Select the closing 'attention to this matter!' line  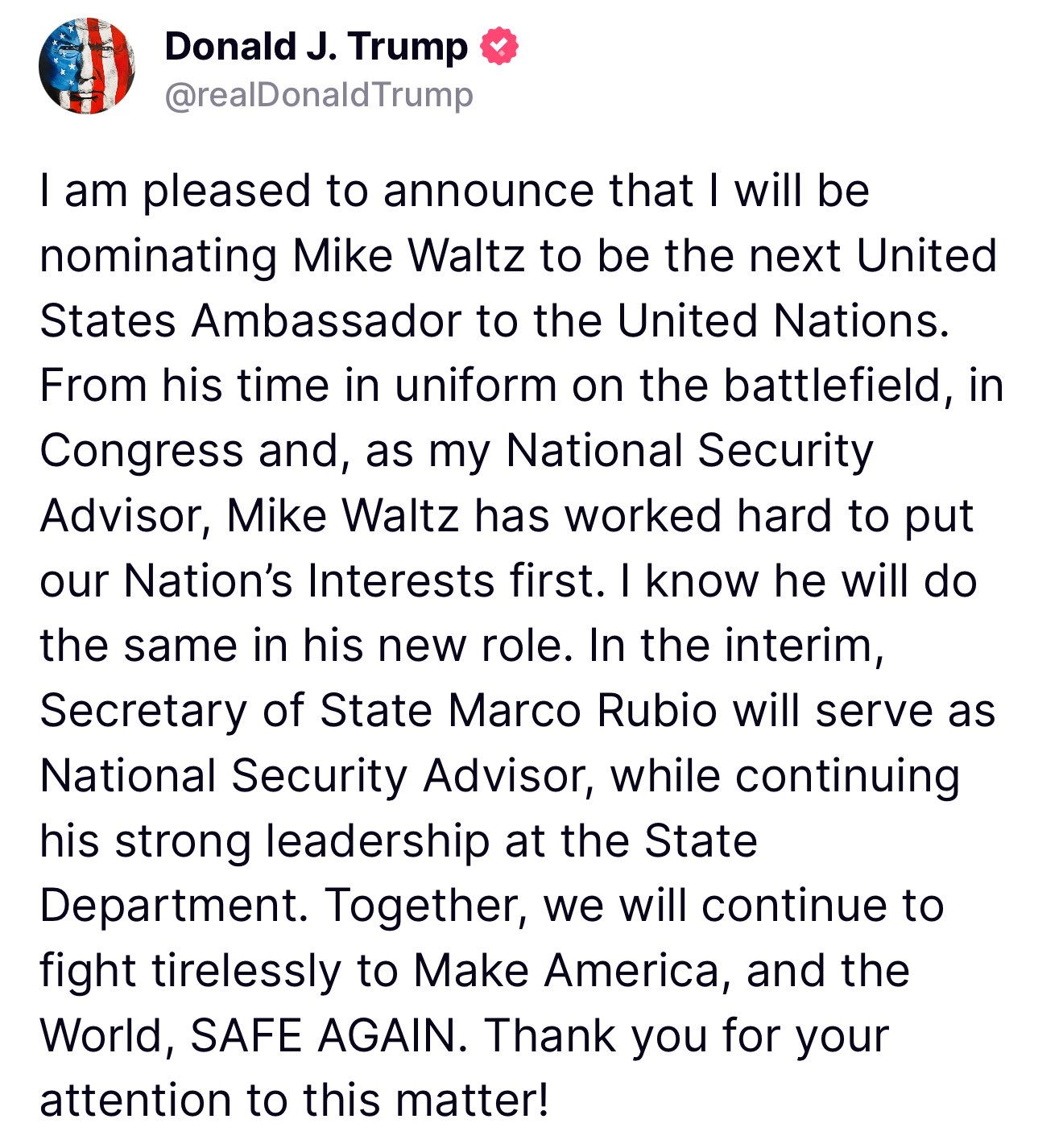click(295, 1102)
